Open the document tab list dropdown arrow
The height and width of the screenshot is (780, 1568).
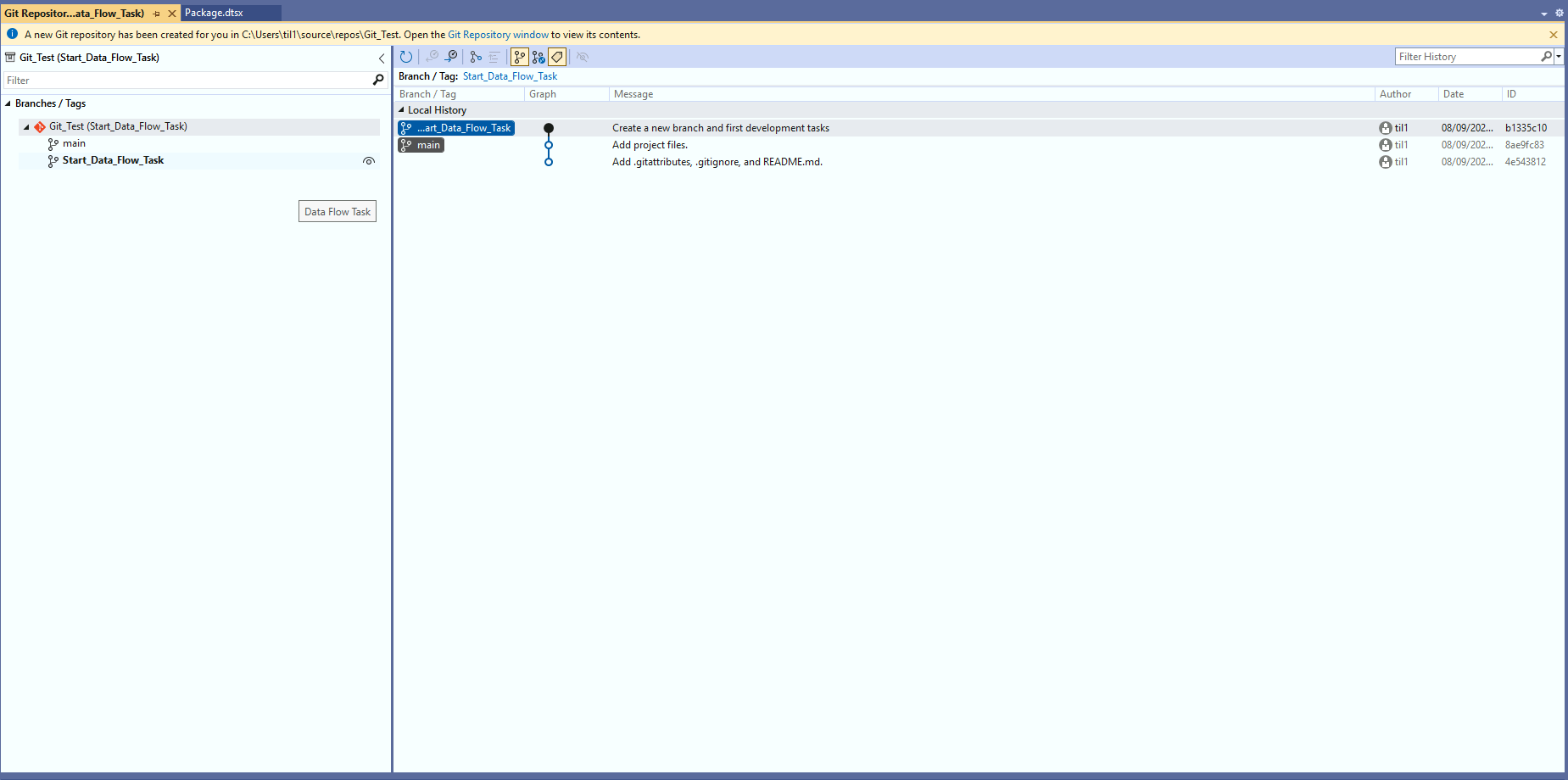click(x=1544, y=14)
